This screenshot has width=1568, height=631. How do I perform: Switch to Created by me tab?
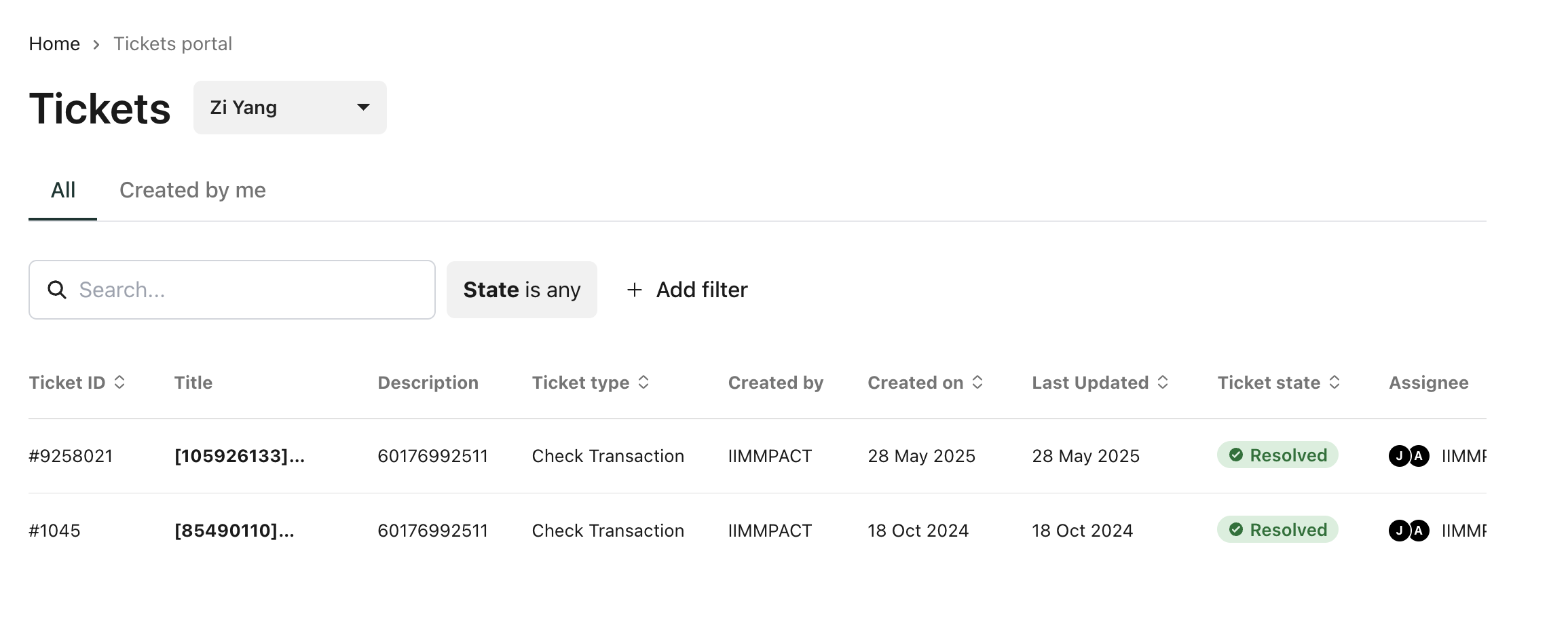click(193, 191)
